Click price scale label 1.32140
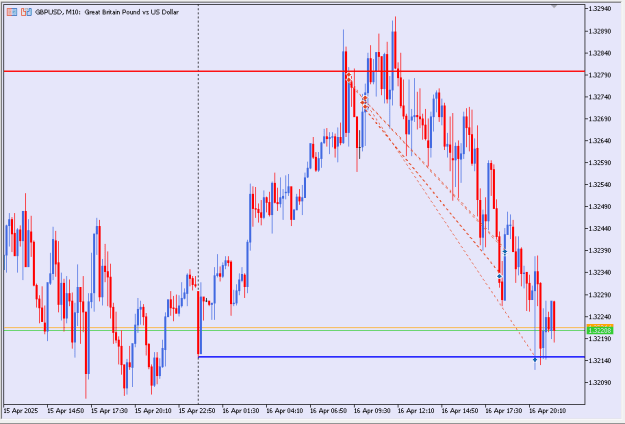This screenshot has height=424, width=625. 599,360
